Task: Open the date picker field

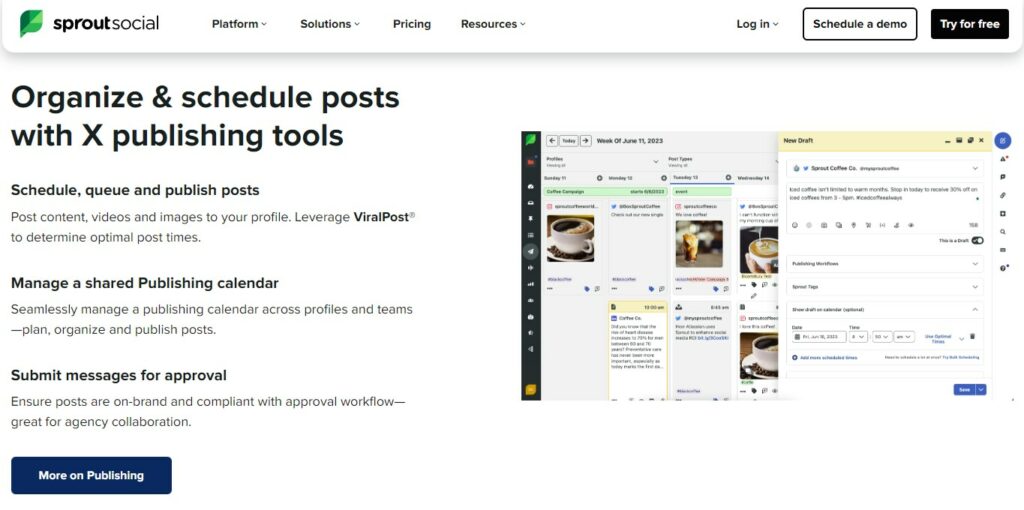Action: click(x=818, y=336)
